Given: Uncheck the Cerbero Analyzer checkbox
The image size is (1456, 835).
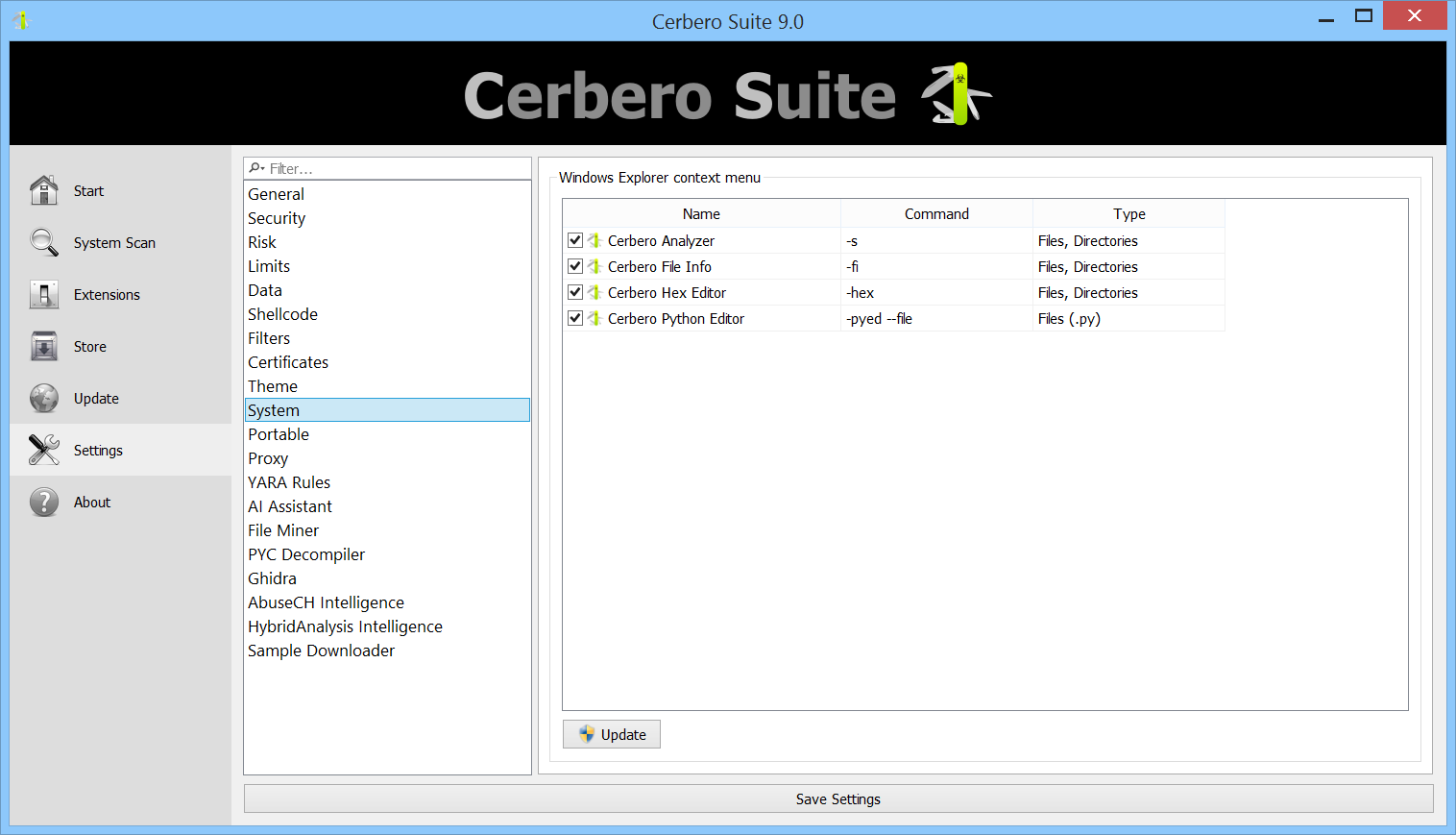Looking at the screenshot, I should [575, 240].
